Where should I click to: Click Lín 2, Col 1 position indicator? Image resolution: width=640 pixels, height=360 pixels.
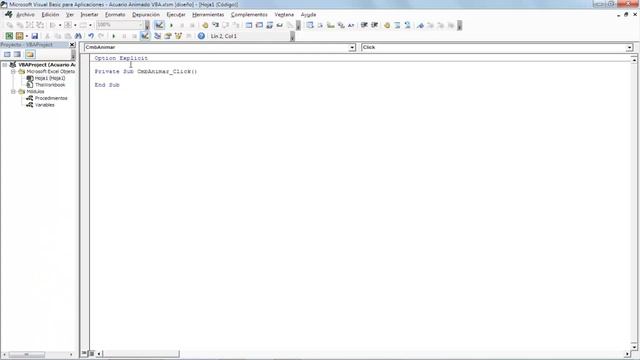[223, 36]
